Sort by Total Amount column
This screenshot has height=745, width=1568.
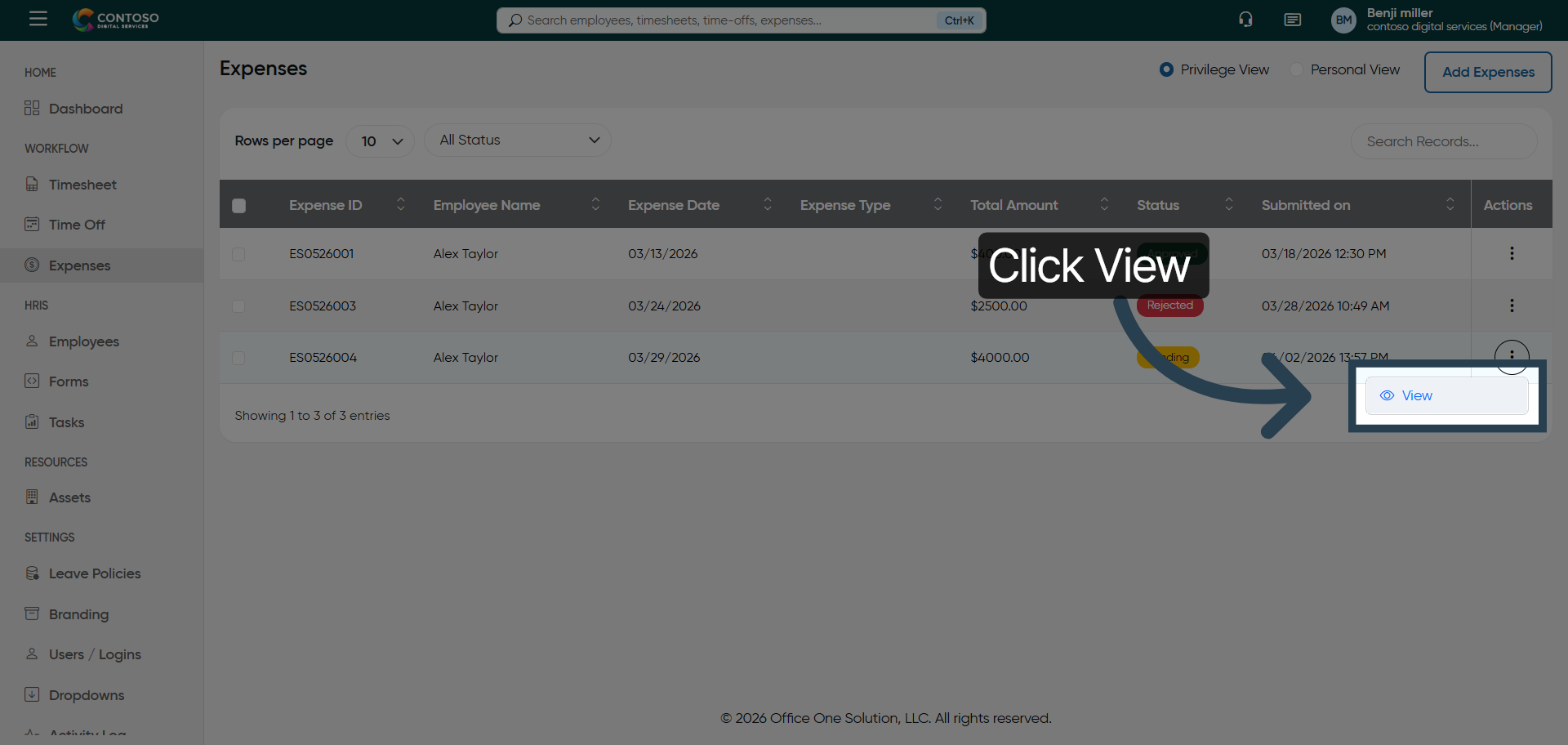[1103, 205]
